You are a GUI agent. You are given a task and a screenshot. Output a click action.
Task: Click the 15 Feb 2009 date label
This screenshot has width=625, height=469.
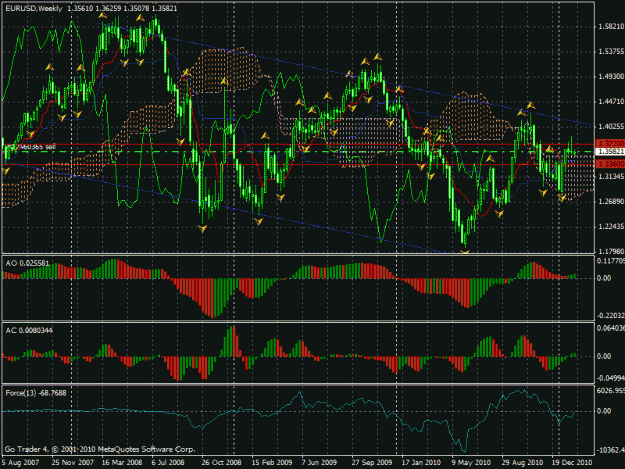click(271, 463)
